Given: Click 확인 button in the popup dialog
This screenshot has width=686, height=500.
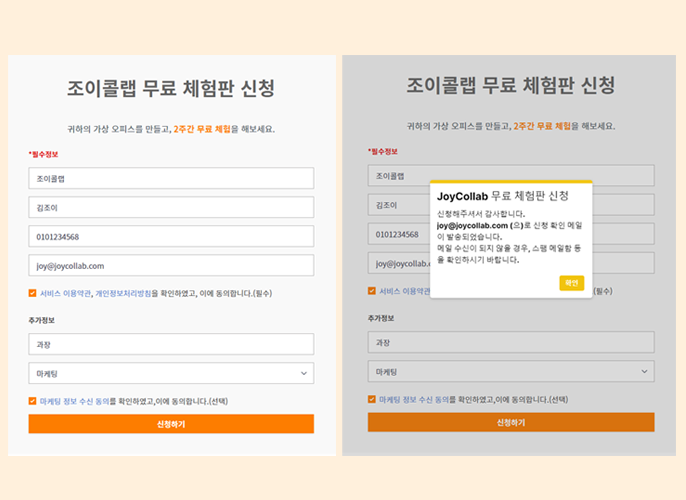Looking at the screenshot, I should 571,283.
